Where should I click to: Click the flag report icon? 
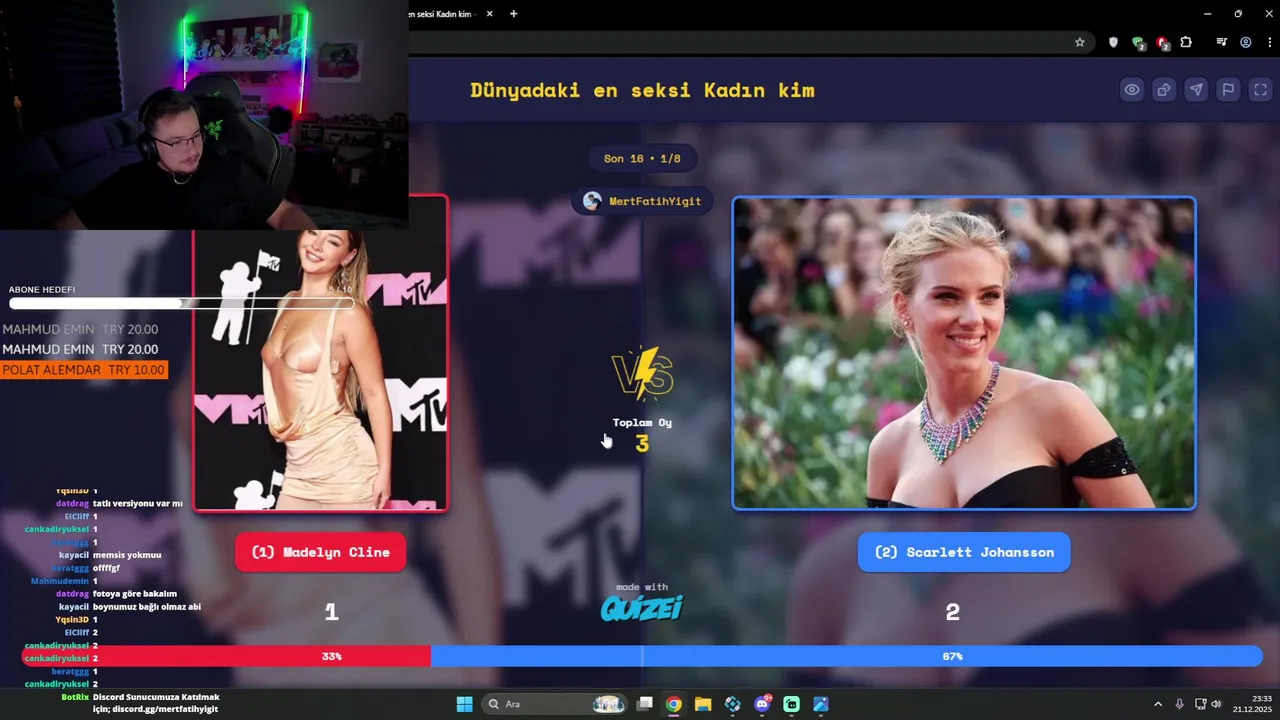point(1228,90)
